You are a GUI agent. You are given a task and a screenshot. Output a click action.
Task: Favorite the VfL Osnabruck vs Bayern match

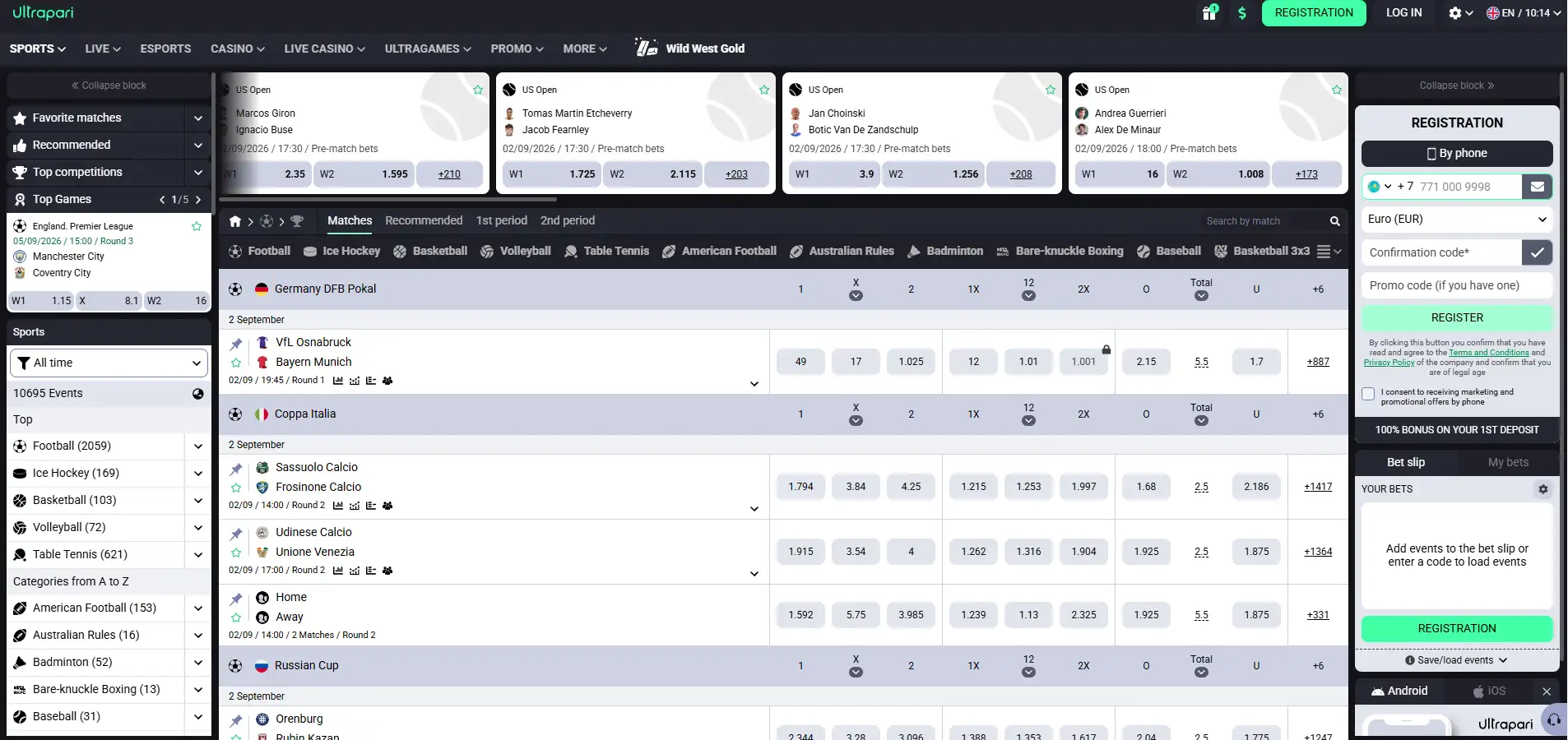(x=236, y=363)
